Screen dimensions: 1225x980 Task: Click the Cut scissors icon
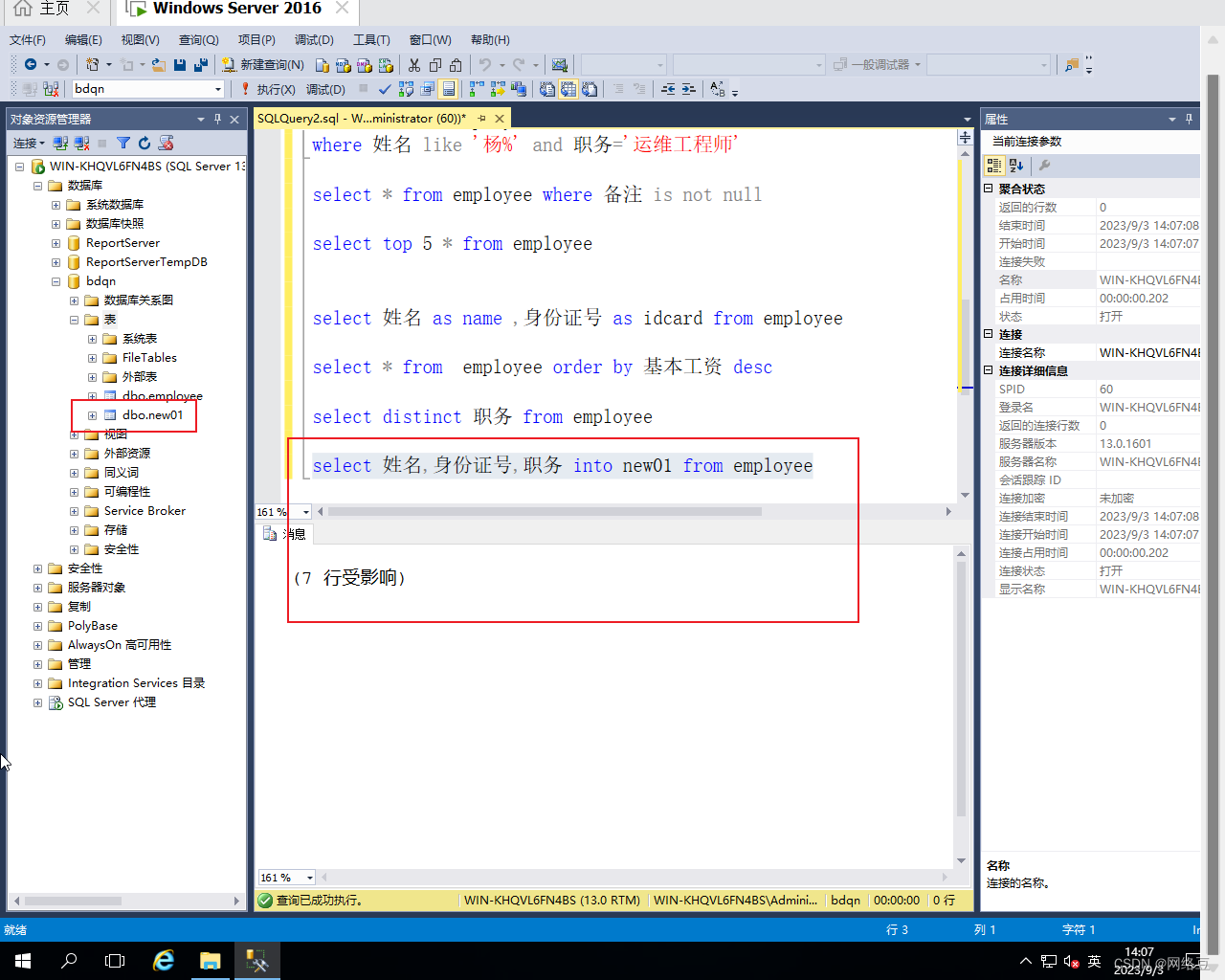(x=414, y=64)
